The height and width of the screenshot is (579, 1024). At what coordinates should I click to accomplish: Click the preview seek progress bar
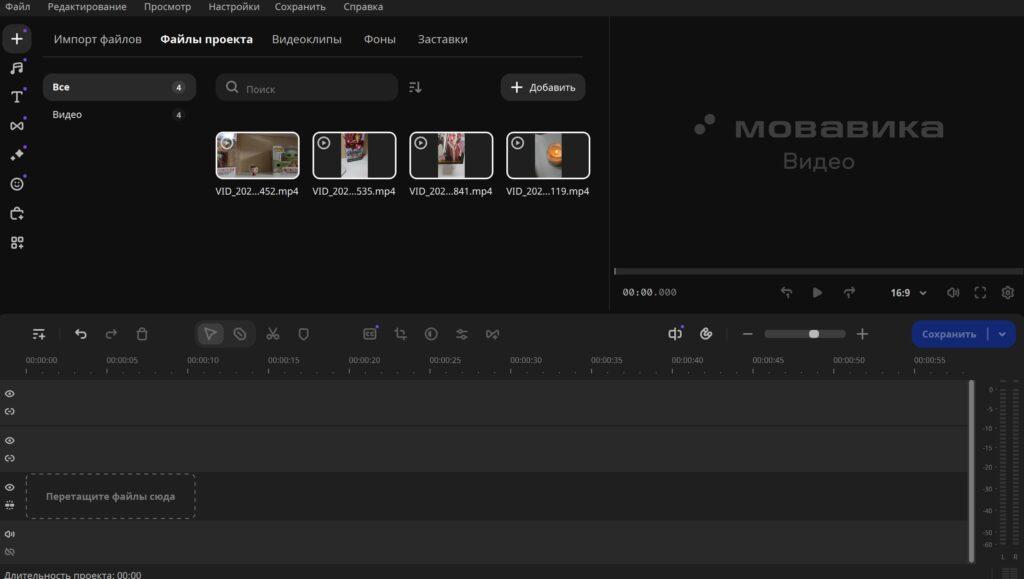818,271
